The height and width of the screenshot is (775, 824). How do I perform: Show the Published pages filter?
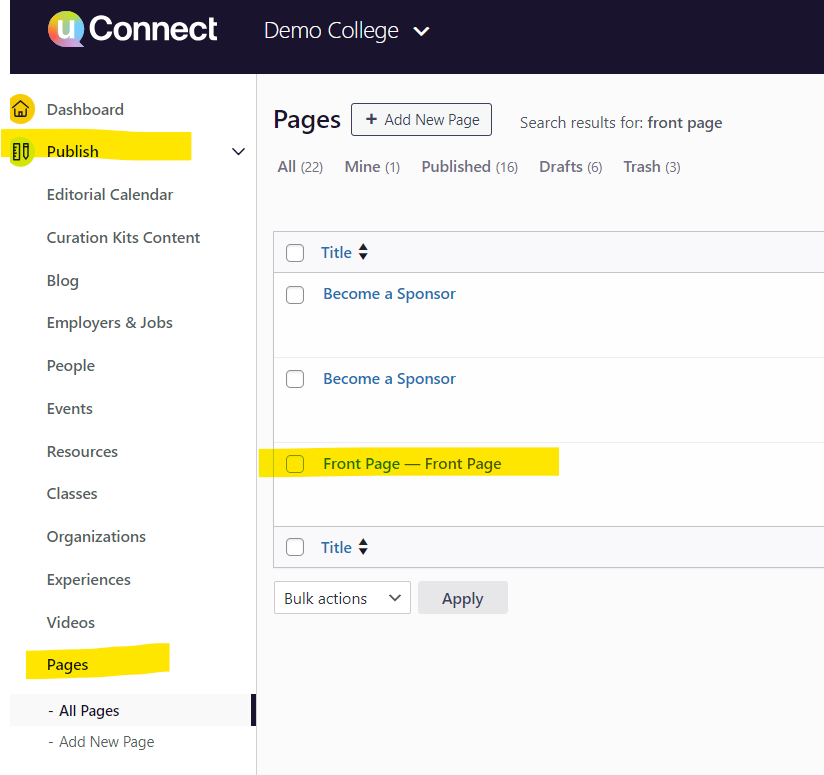469,167
